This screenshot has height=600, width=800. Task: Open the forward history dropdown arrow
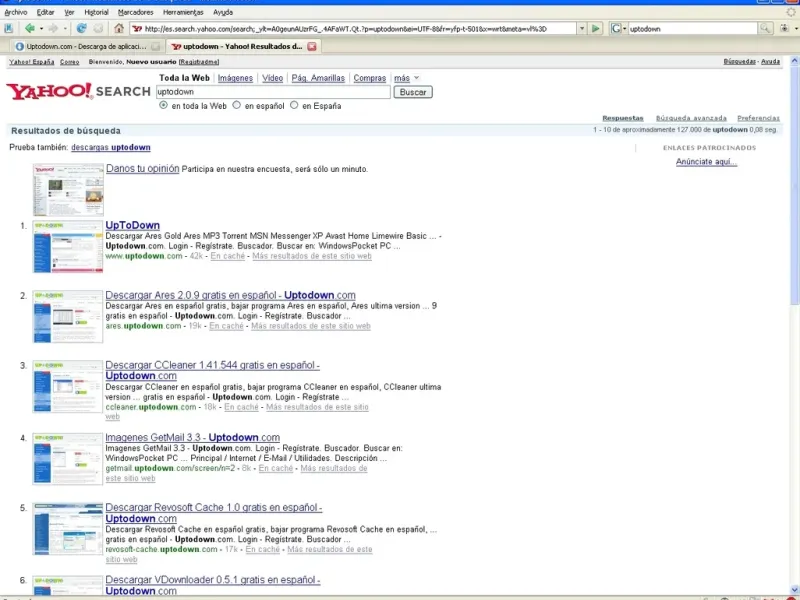(x=65, y=29)
